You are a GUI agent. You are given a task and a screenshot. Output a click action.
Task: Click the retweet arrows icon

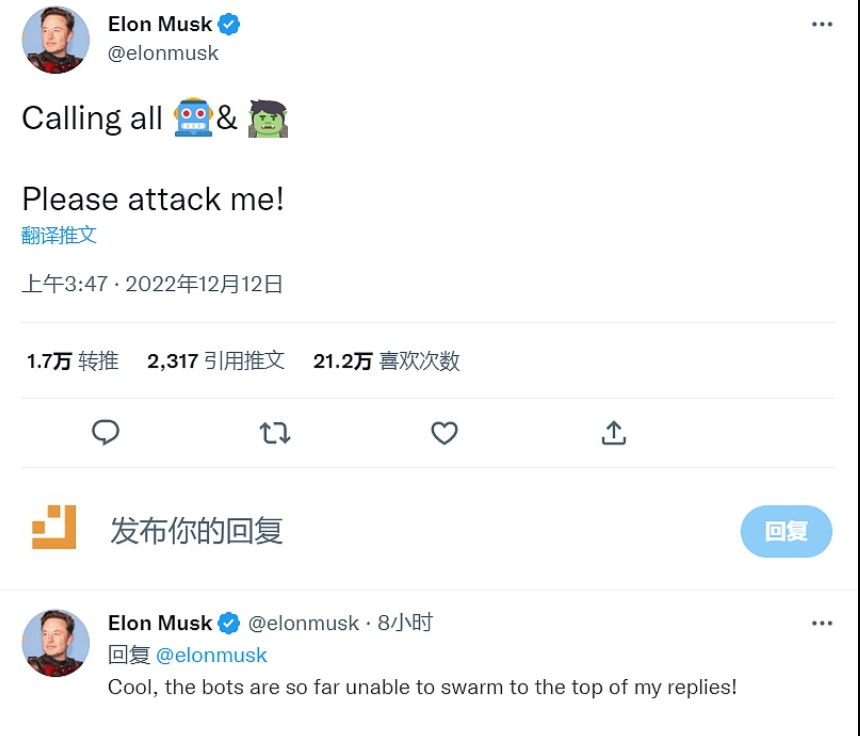tap(275, 432)
